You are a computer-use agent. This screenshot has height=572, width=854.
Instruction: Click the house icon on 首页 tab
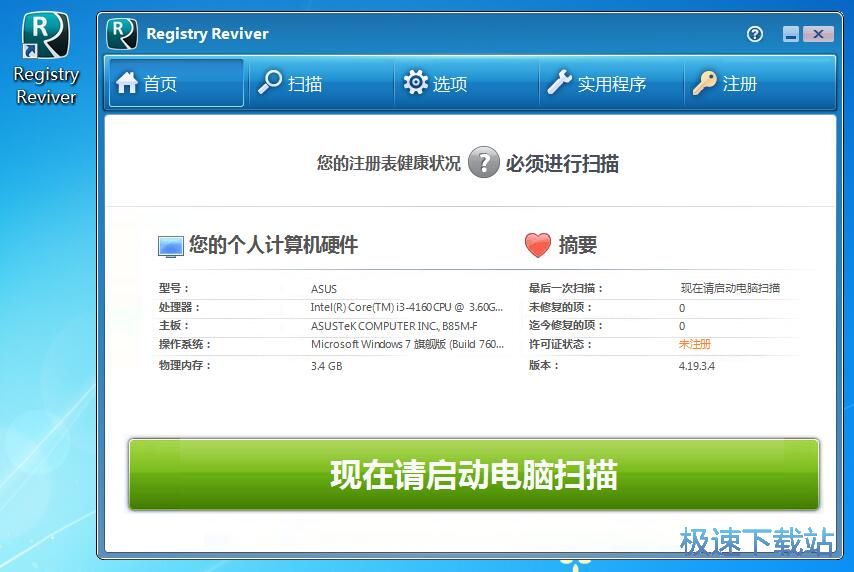[127, 83]
